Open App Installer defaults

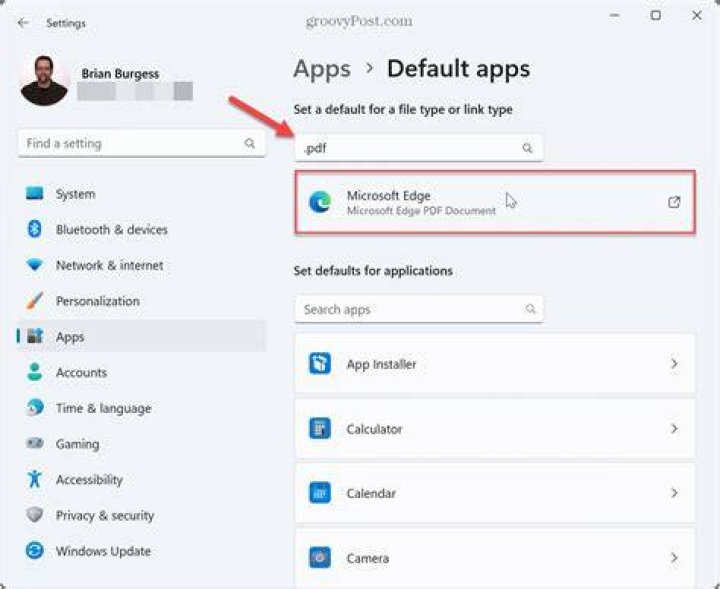495,364
